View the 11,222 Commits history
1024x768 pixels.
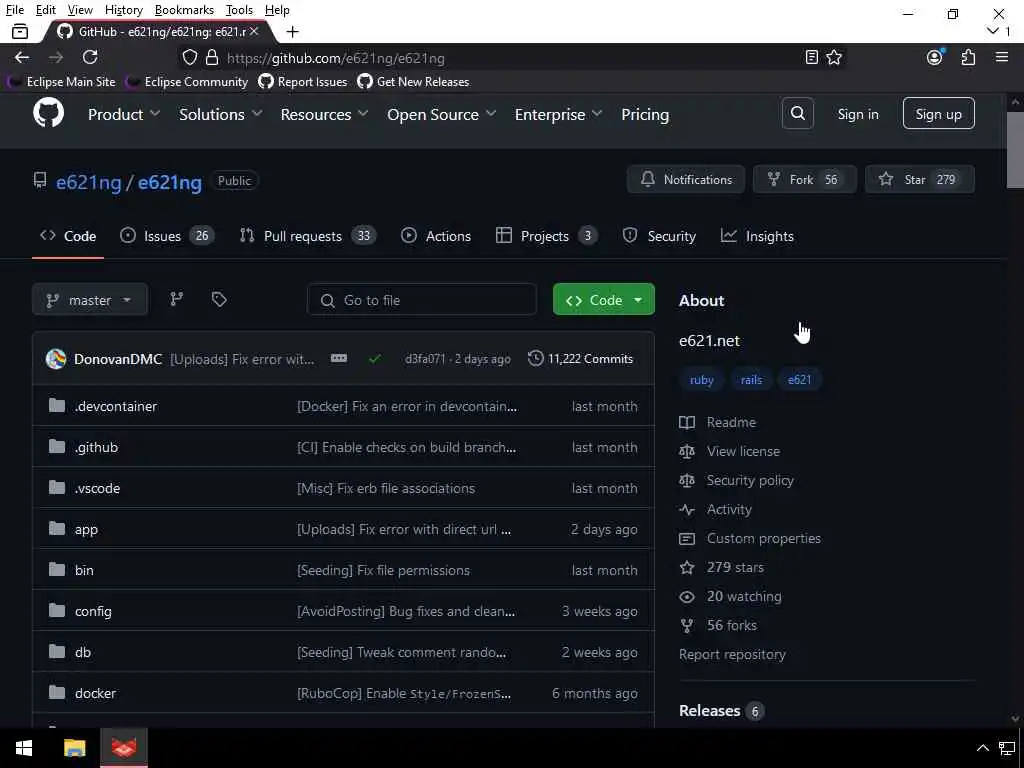pyautogui.click(x=581, y=359)
